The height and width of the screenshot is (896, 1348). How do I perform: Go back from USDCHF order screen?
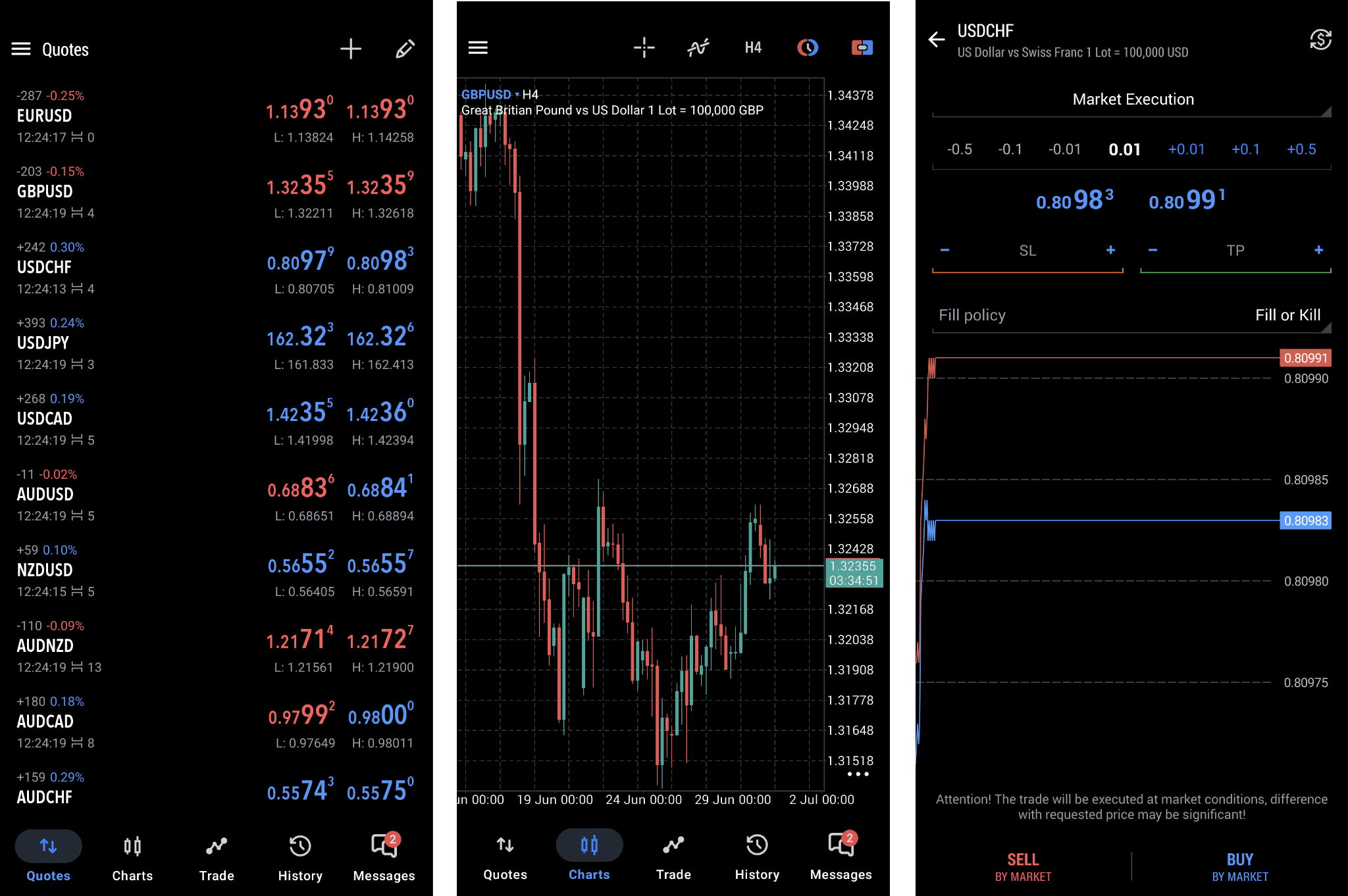936,40
